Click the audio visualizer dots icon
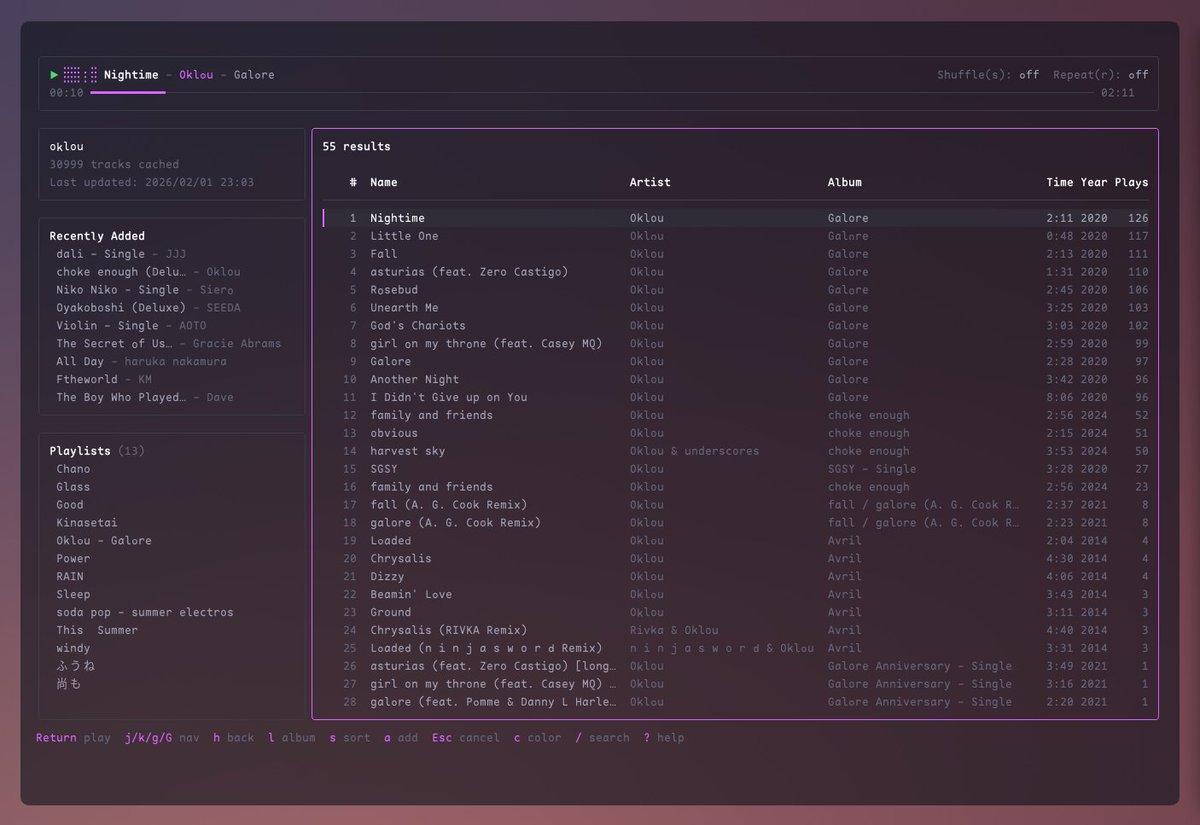1200x825 pixels. click(x=80, y=75)
